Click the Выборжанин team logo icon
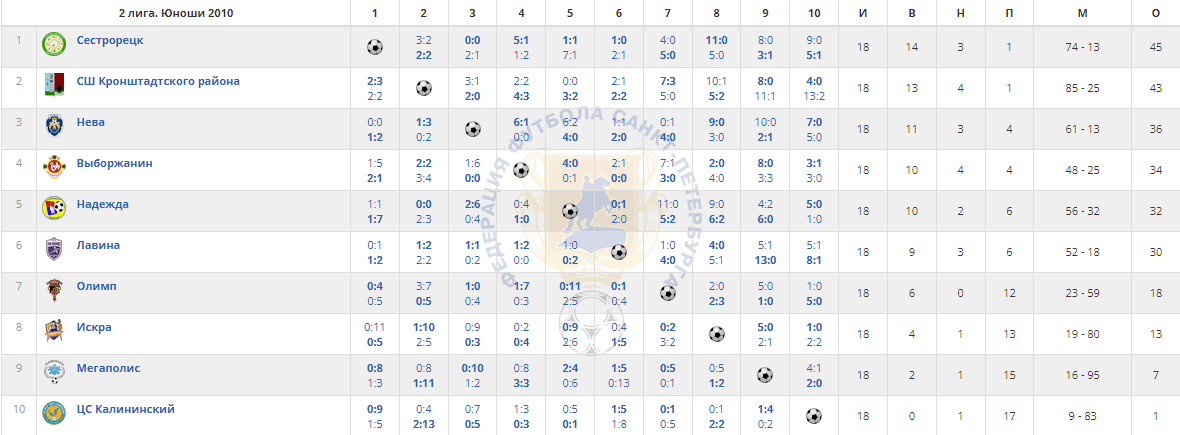This screenshot has width=1180, height=435. [53, 168]
